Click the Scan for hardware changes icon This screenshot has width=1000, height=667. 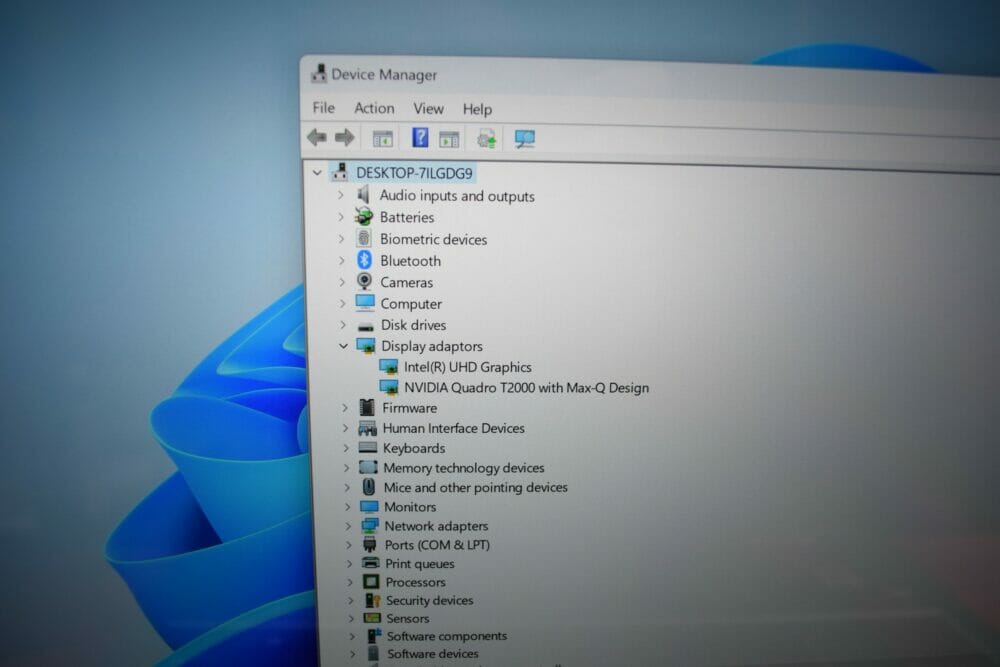pos(524,139)
